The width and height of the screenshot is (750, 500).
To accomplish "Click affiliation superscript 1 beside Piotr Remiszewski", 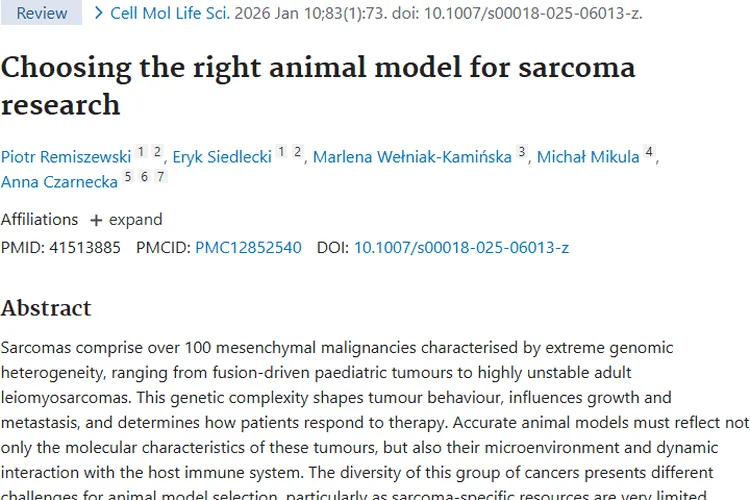I will (141, 152).
